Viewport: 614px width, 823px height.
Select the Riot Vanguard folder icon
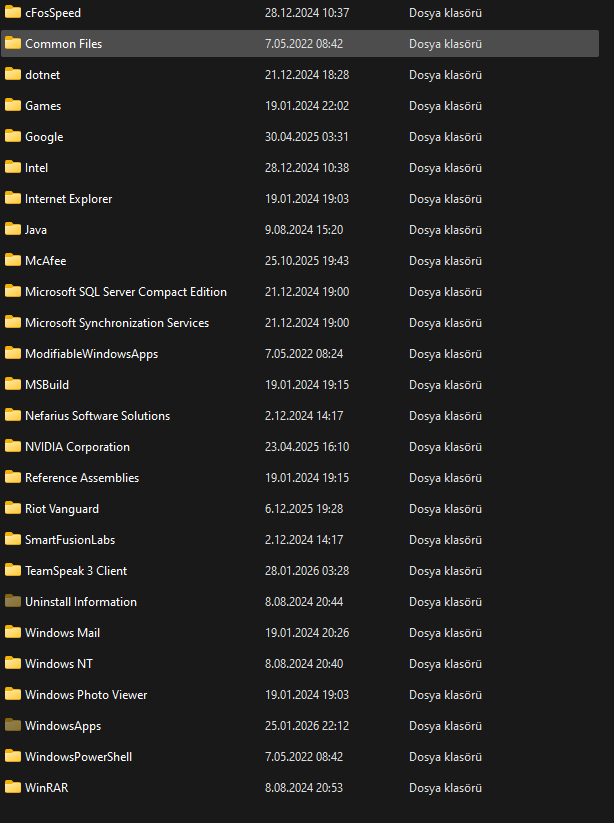click(13, 508)
